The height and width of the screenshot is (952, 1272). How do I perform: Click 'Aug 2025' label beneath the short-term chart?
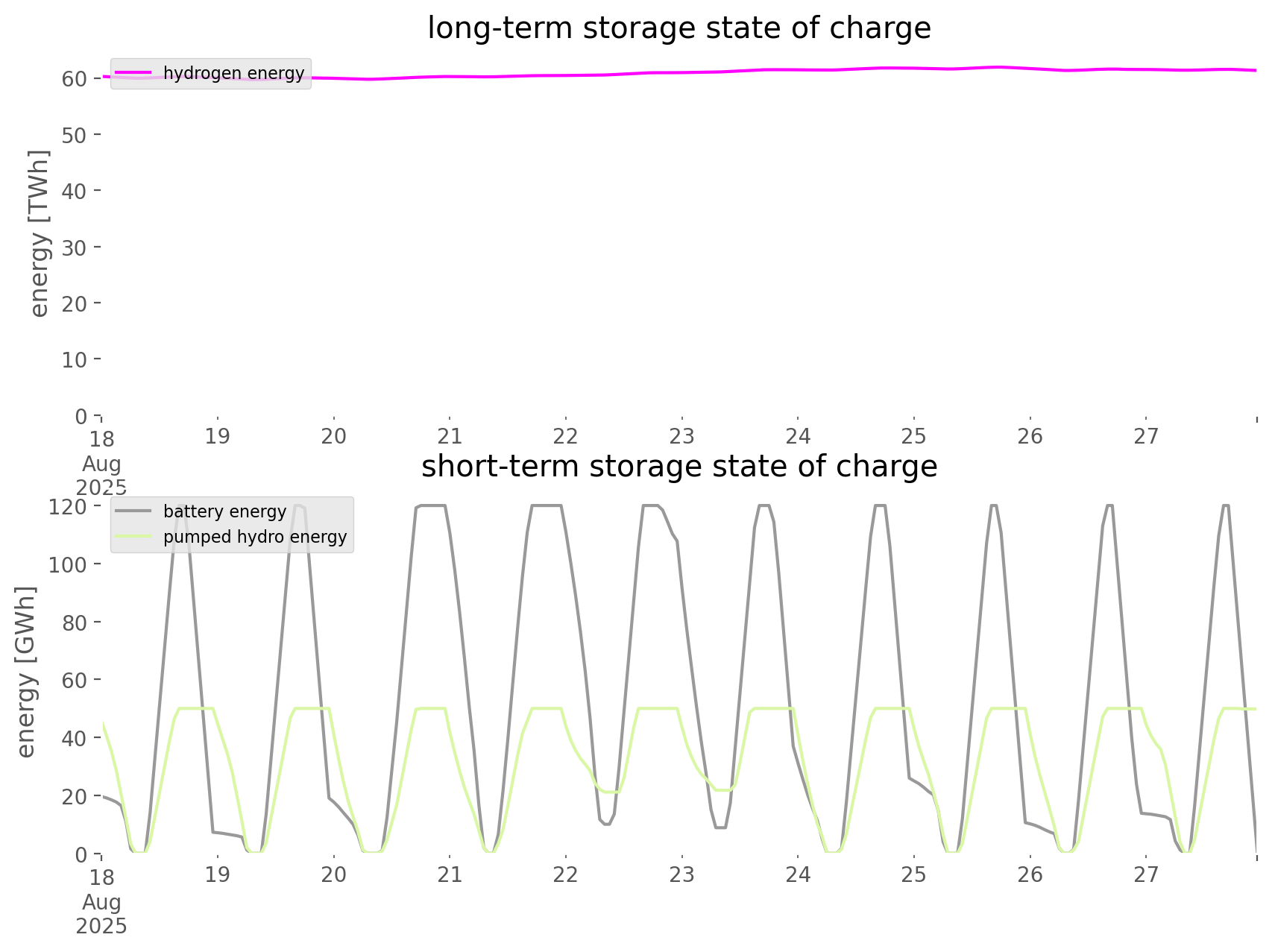pos(101,914)
